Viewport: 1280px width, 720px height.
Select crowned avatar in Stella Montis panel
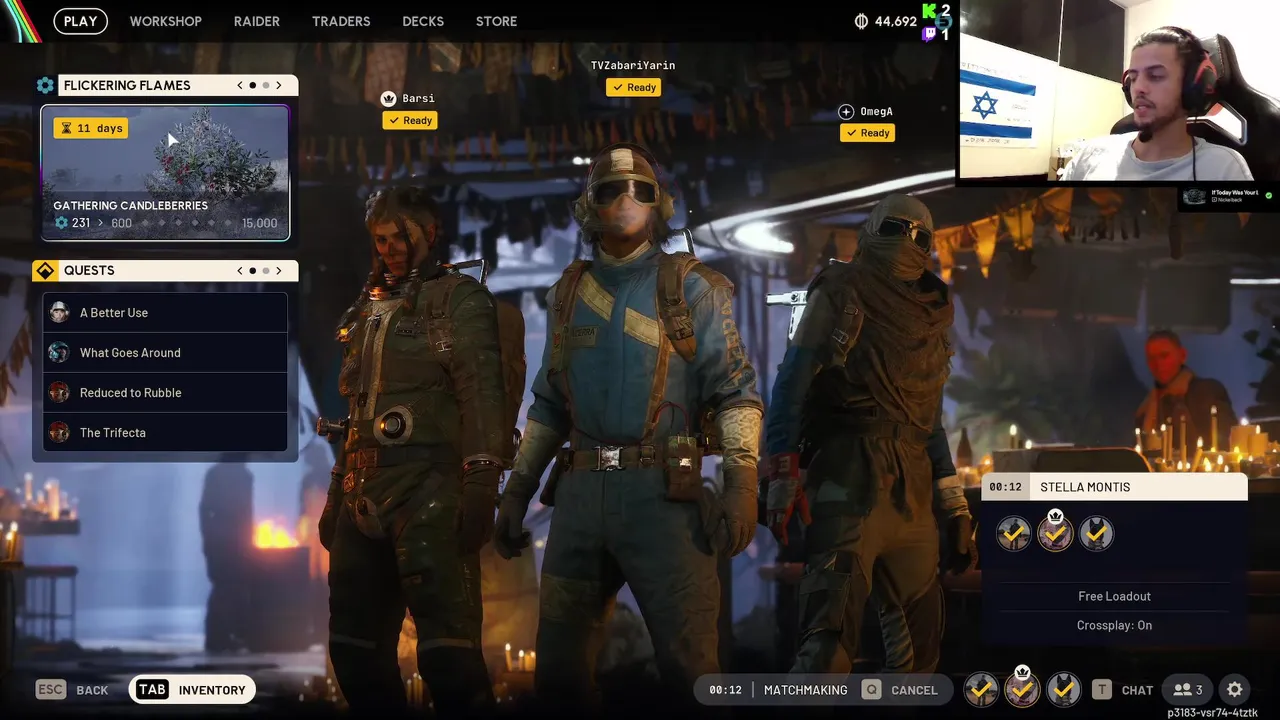1055,532
